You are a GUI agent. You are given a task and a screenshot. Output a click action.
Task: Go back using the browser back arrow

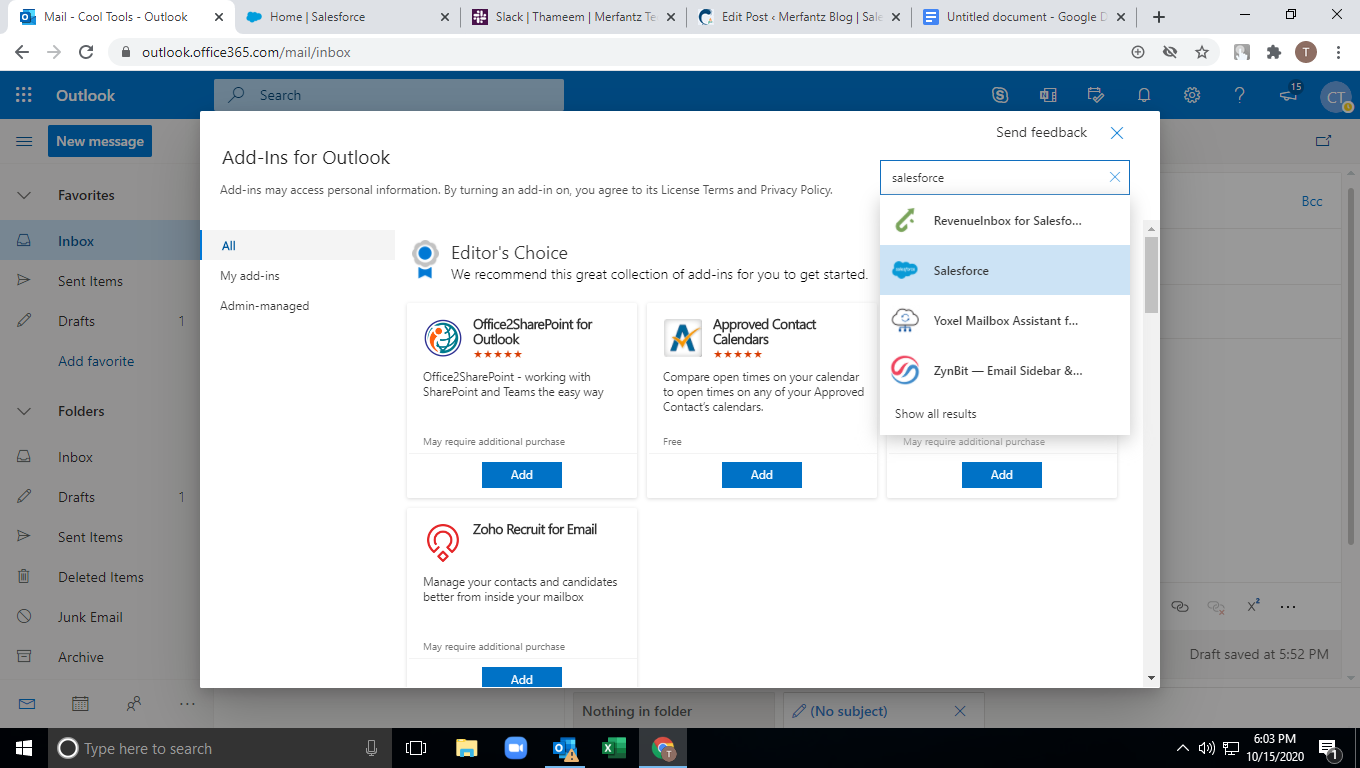(22, 52)
